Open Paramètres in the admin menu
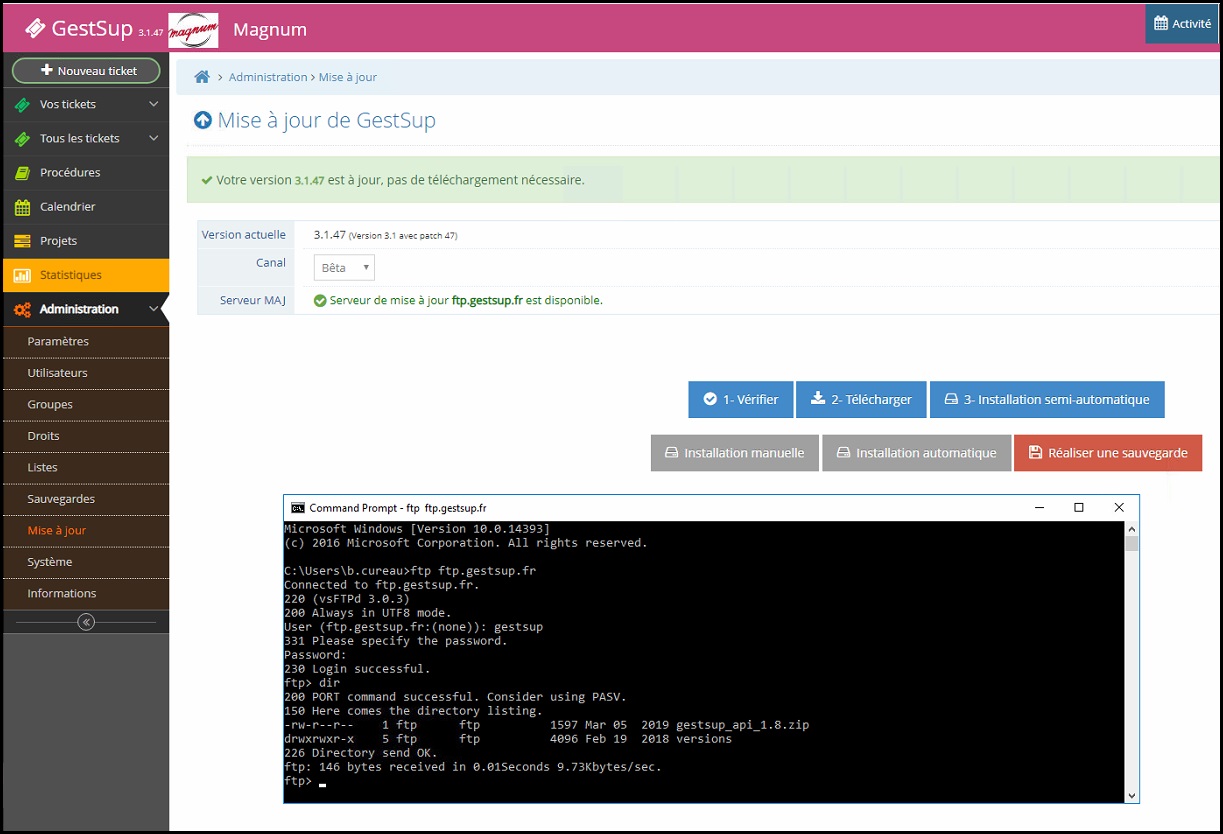1223x834 pixels. coord(58,341)
